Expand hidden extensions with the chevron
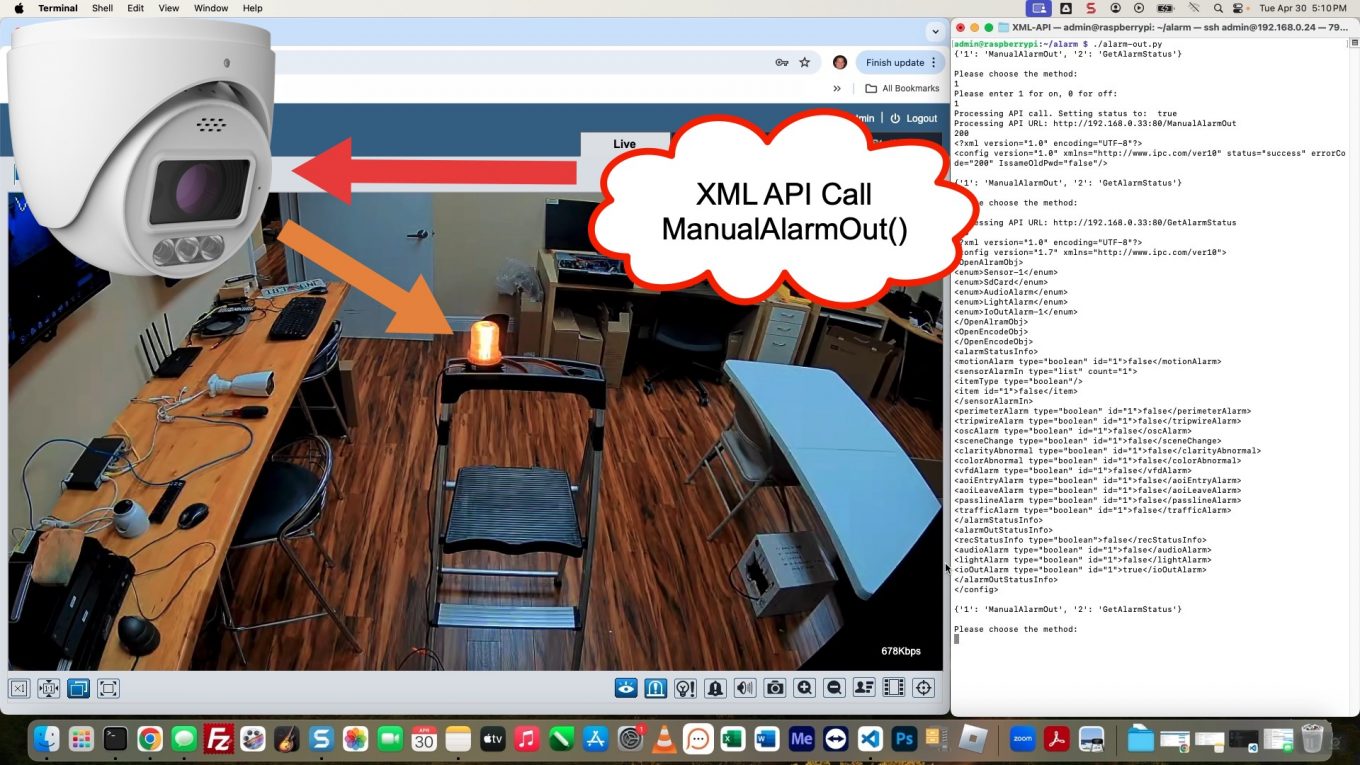The height and width of the screenshot is (765, 1360). click(x=837, y=87)
